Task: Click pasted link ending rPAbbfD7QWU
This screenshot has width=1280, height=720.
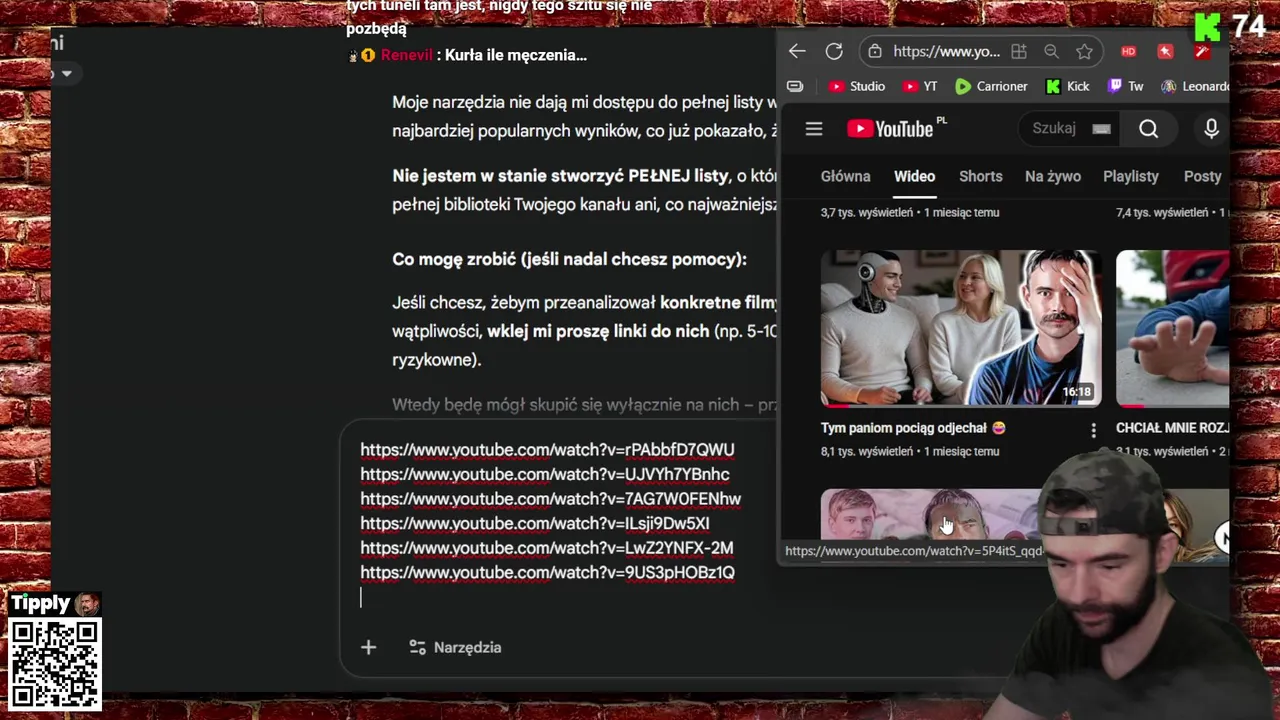Action: 547,450
